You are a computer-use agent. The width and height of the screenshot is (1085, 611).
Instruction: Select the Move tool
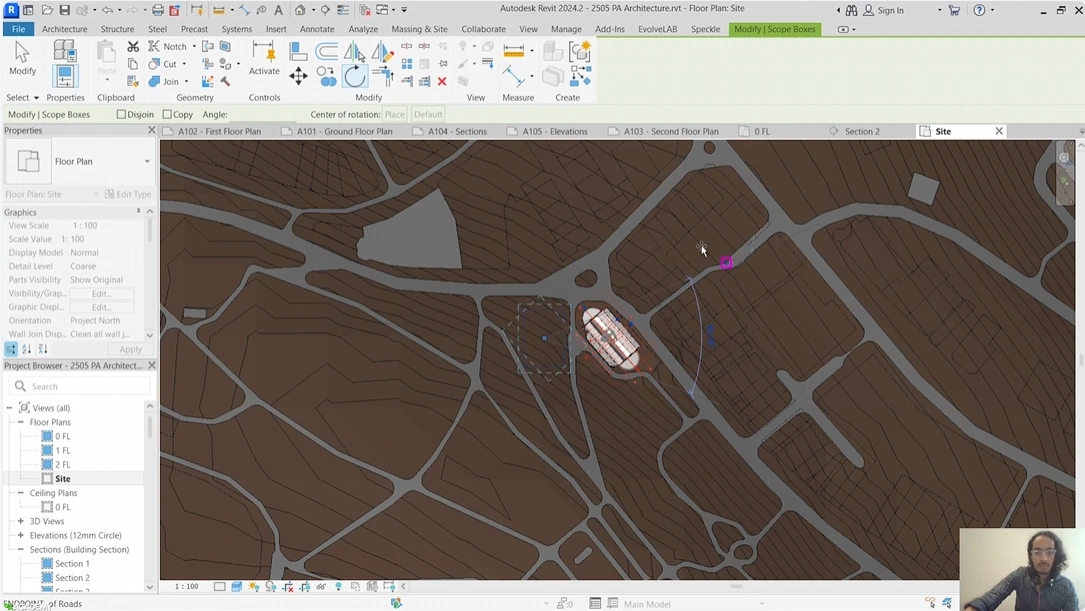click(x=298, y=76)
